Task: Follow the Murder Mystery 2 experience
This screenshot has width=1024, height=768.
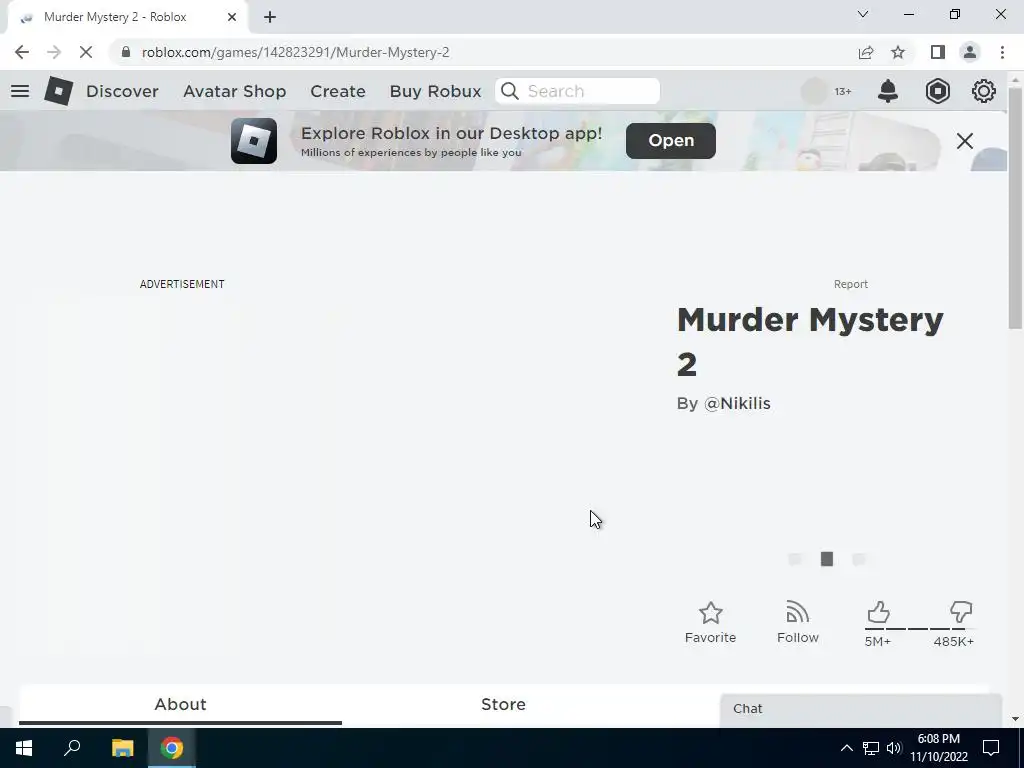Action: pos(797,612)
